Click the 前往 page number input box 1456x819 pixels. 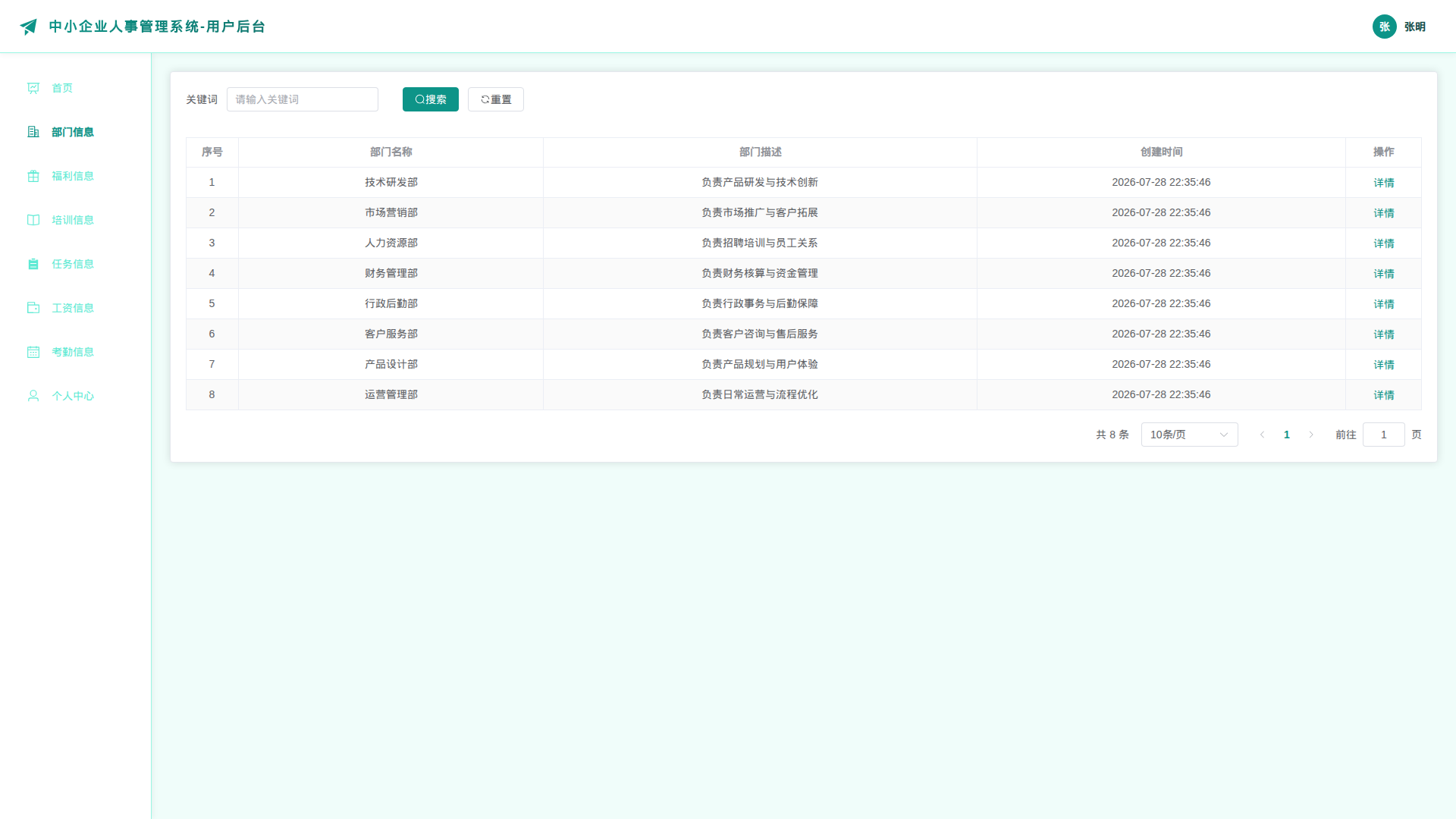click(1384, 435)
